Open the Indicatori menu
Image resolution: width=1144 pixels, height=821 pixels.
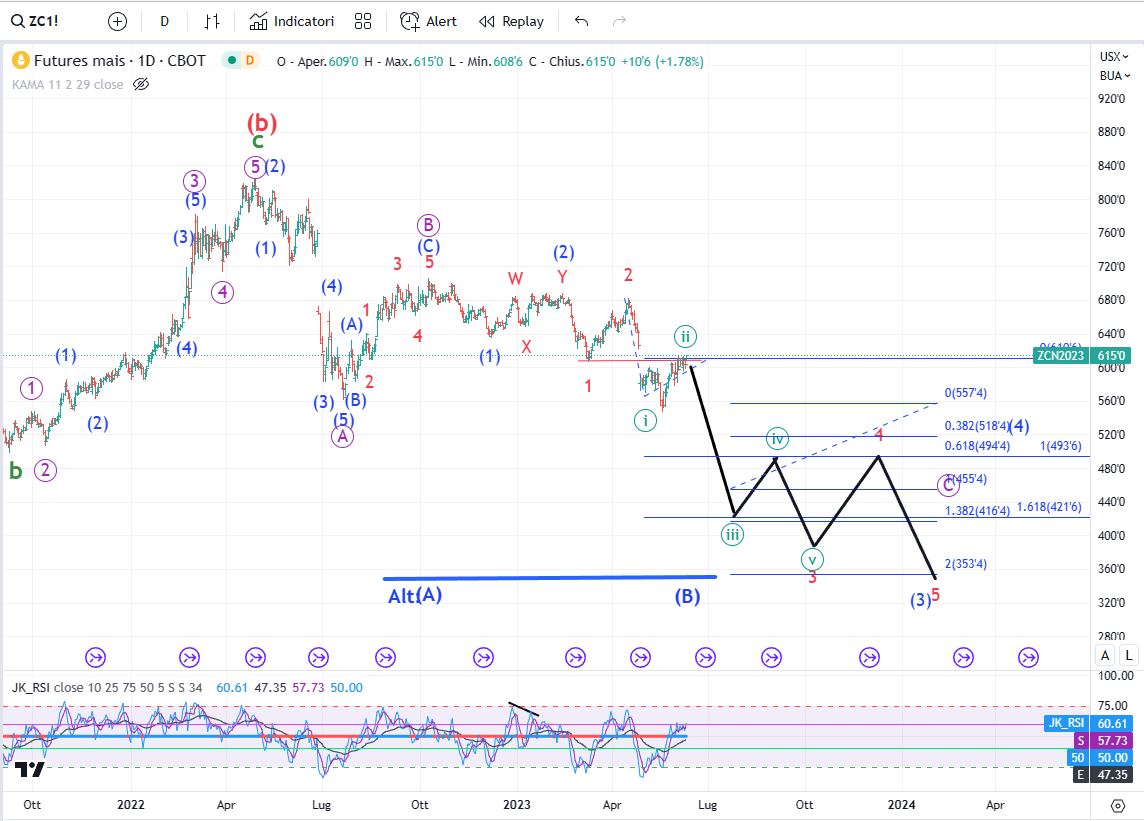coord(292,21)
